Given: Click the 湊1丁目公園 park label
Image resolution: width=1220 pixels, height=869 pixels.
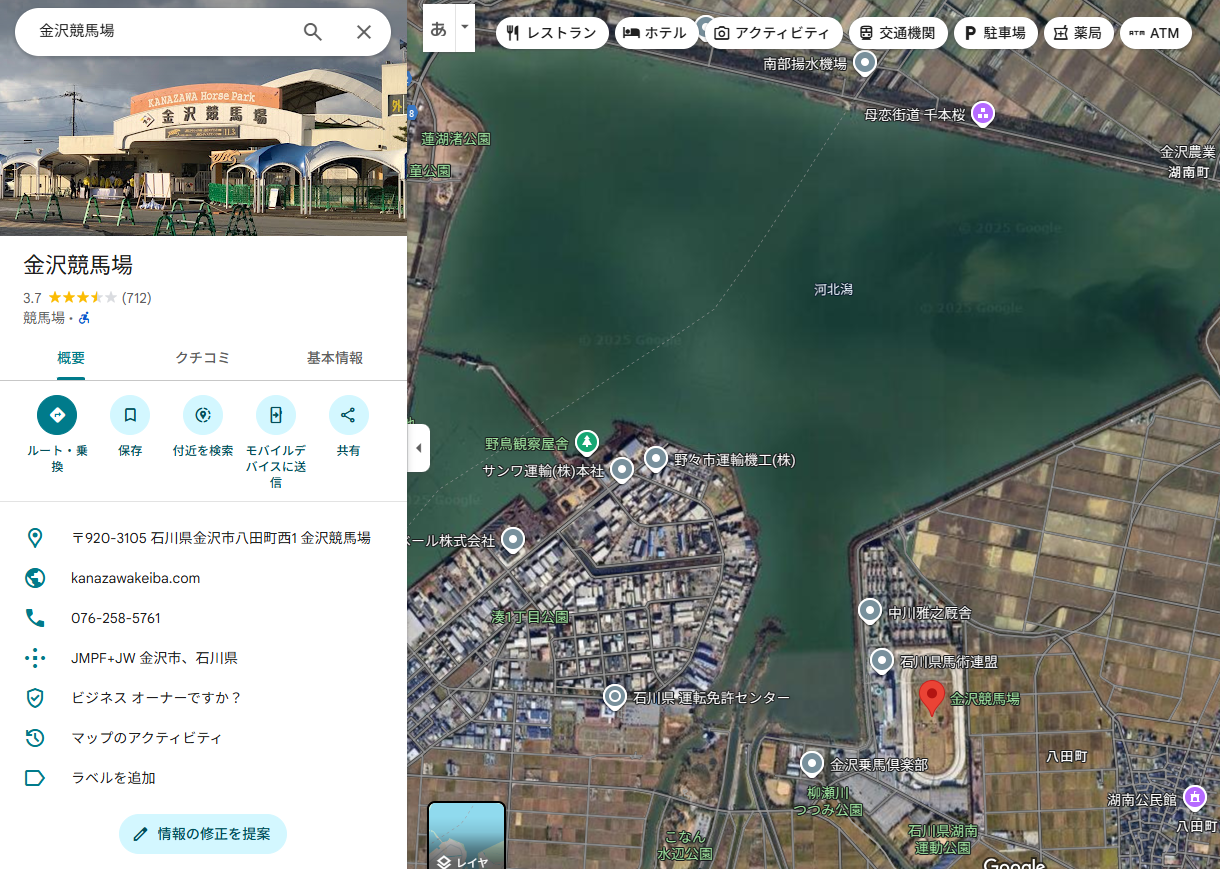Looking at the screenshot, I should tap(530, 617).
